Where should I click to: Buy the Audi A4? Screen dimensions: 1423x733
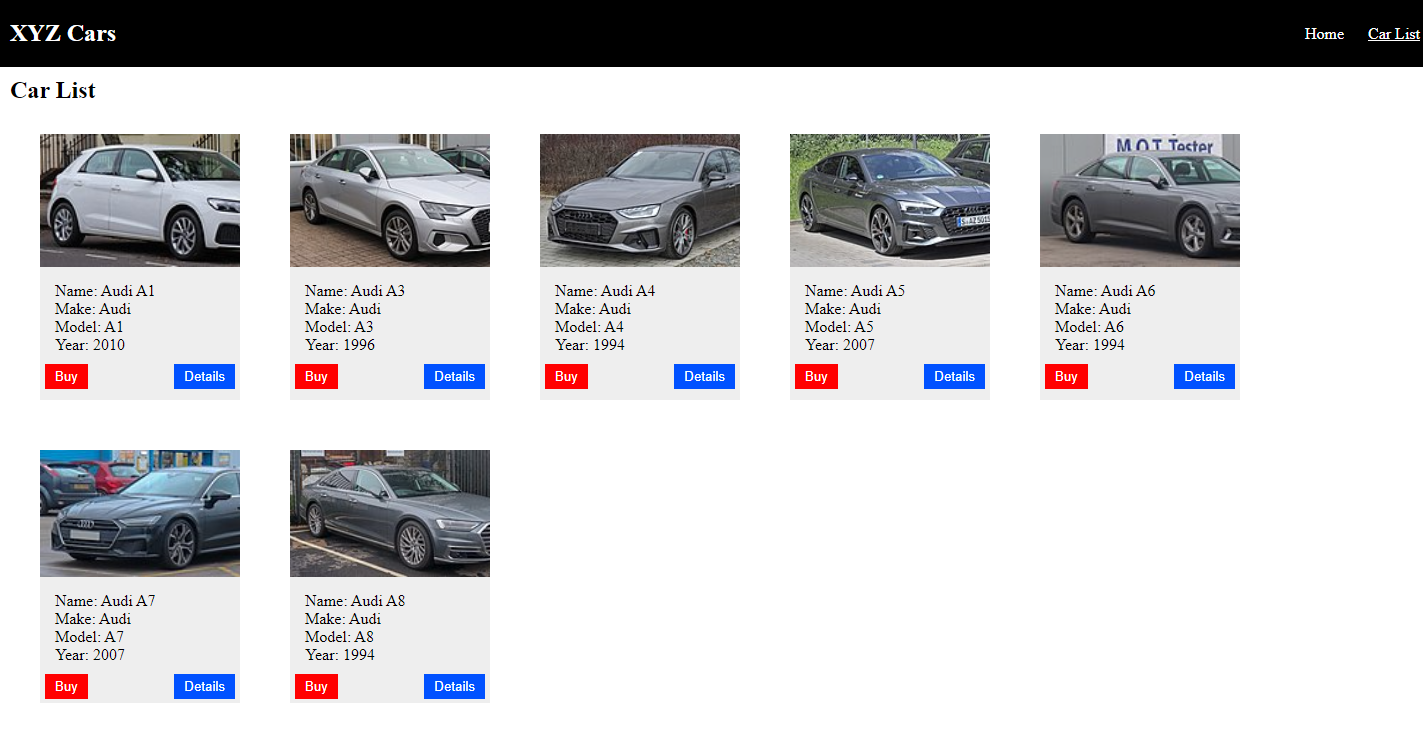[x=566, y=376]
